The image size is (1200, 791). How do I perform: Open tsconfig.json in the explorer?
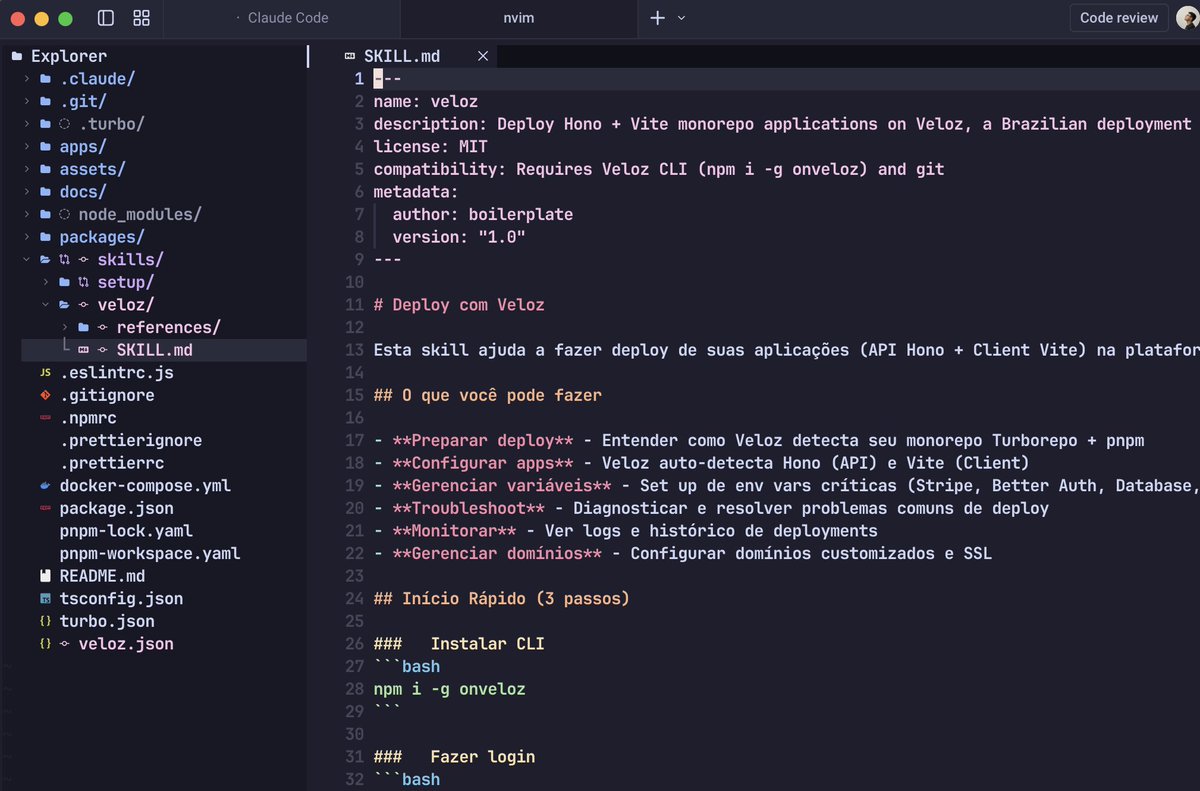[121, 599]
